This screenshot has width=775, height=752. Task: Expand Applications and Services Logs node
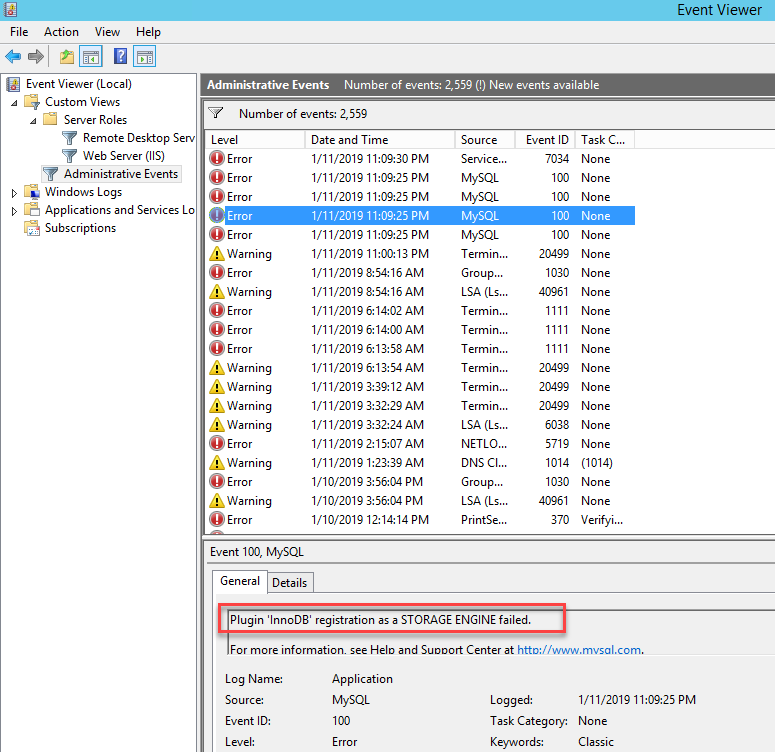[14, 211]
